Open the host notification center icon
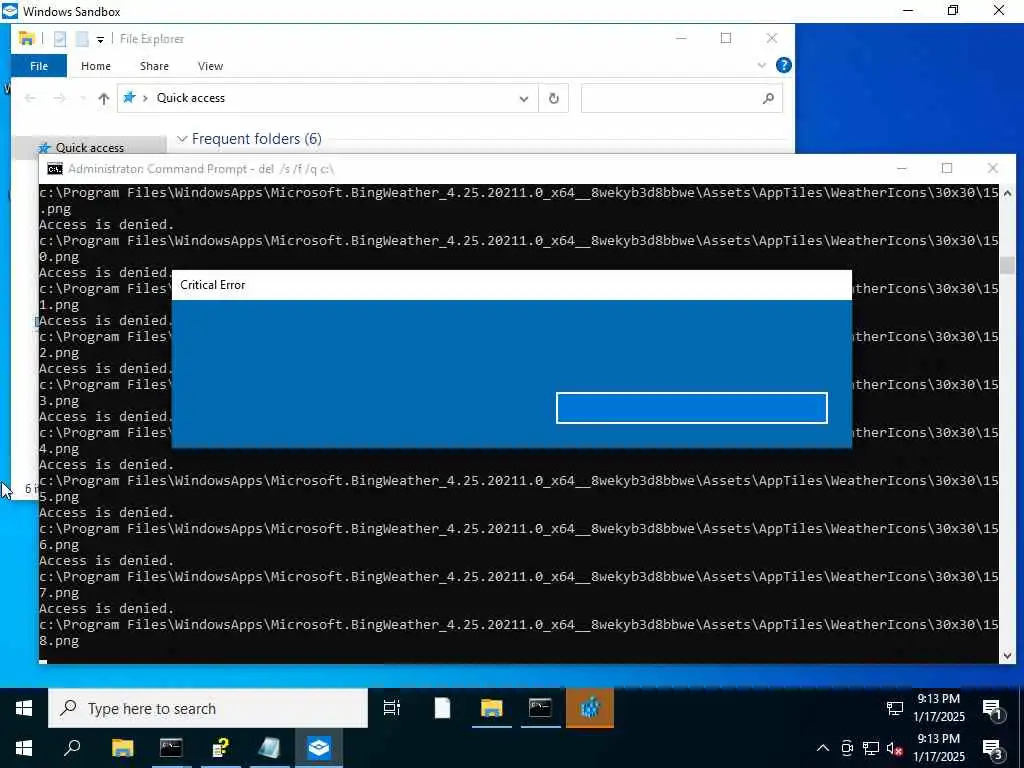 993,750
